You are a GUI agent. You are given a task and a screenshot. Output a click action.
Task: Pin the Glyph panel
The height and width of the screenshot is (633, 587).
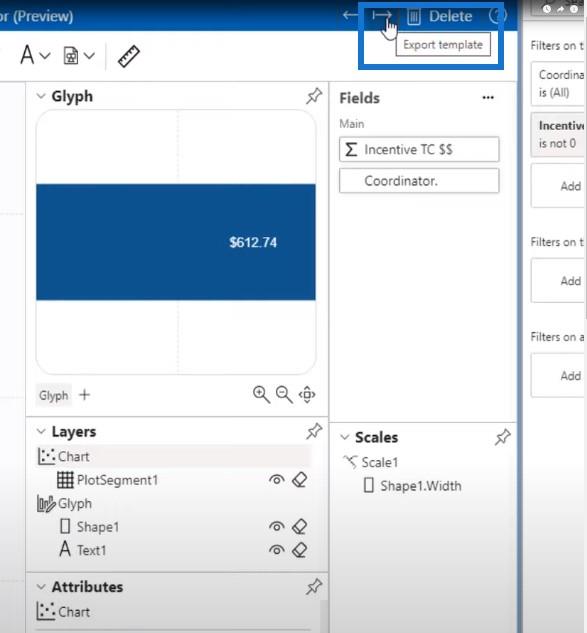click(314, 96)
